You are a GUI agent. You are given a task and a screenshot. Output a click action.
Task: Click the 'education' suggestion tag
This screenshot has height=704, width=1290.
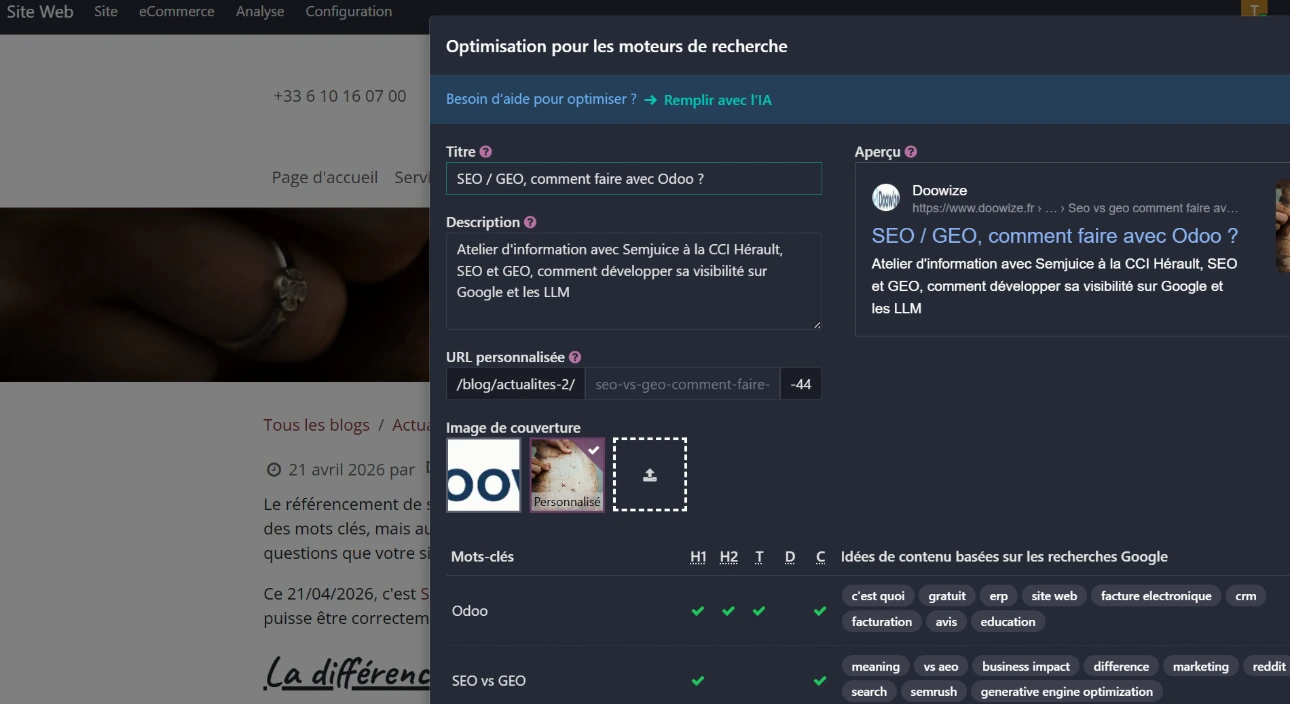pyautogui.click(x=1008, y=622)
